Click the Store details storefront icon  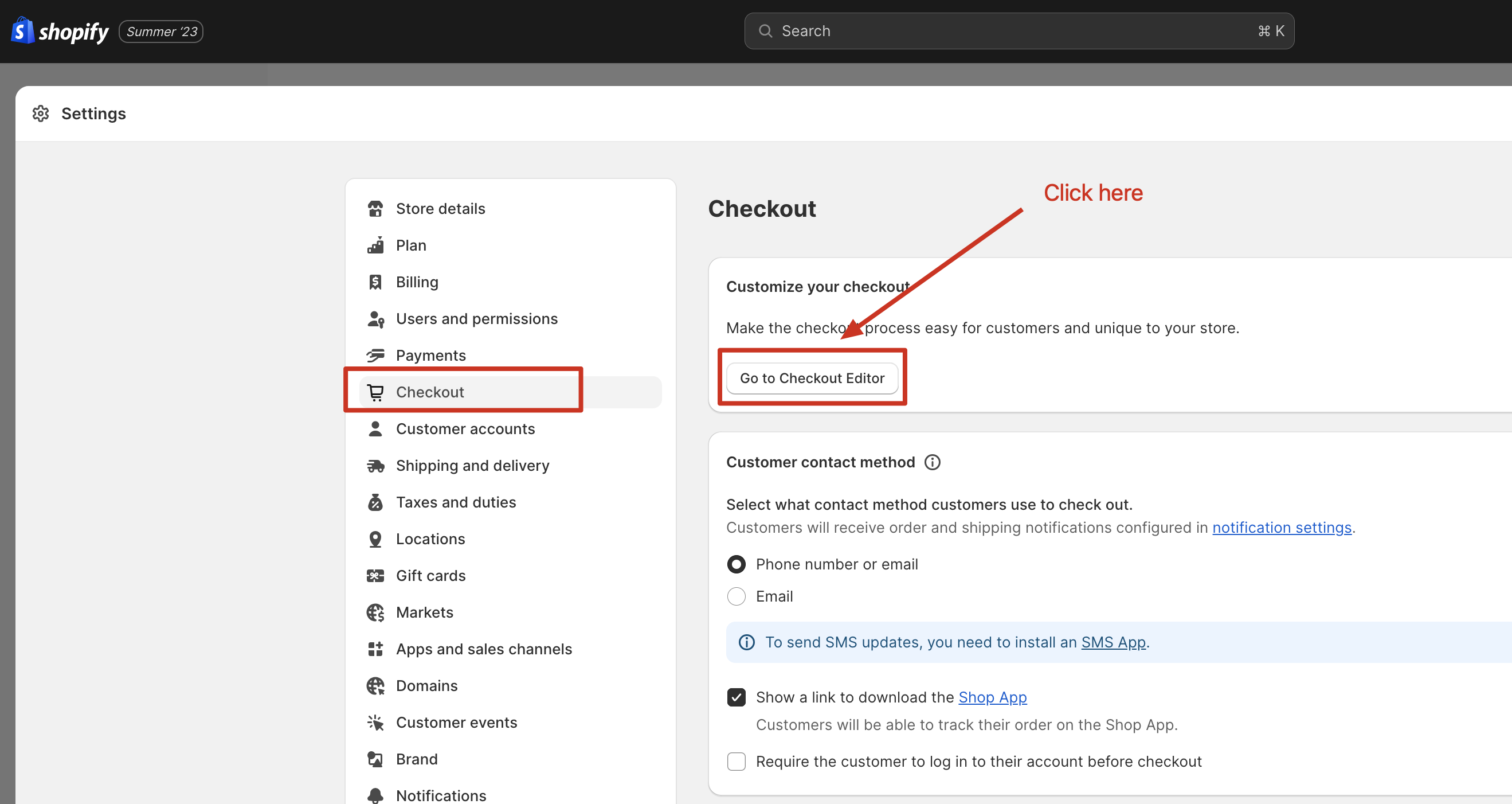click(375, 209)
